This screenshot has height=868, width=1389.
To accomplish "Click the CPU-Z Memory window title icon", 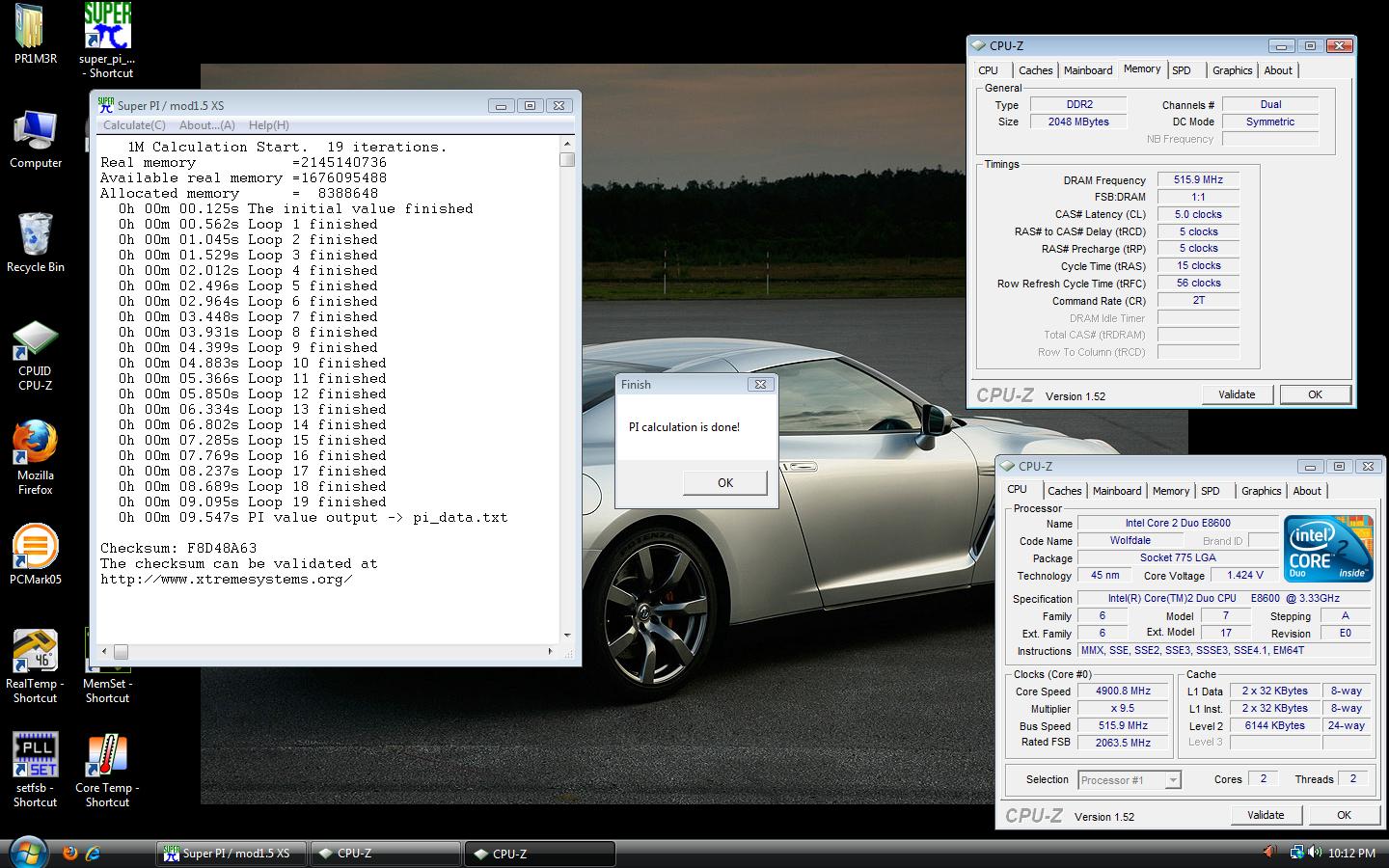I will pyautogui.click(x=979, y=45).
